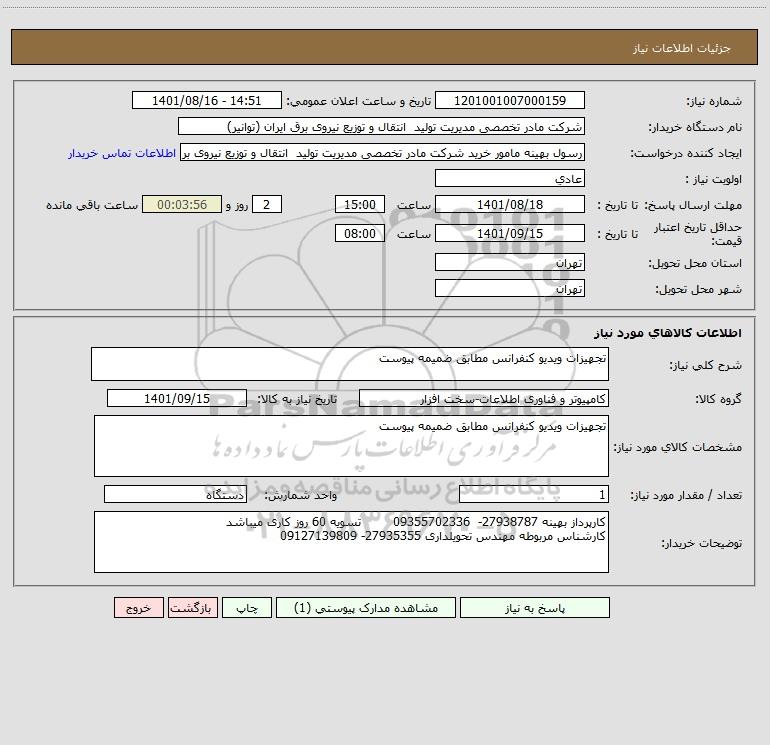Click the تعداد / مقدار مورد نیاز label
Viewport: 770px width, 745px height.
click(x=686, y=496)
